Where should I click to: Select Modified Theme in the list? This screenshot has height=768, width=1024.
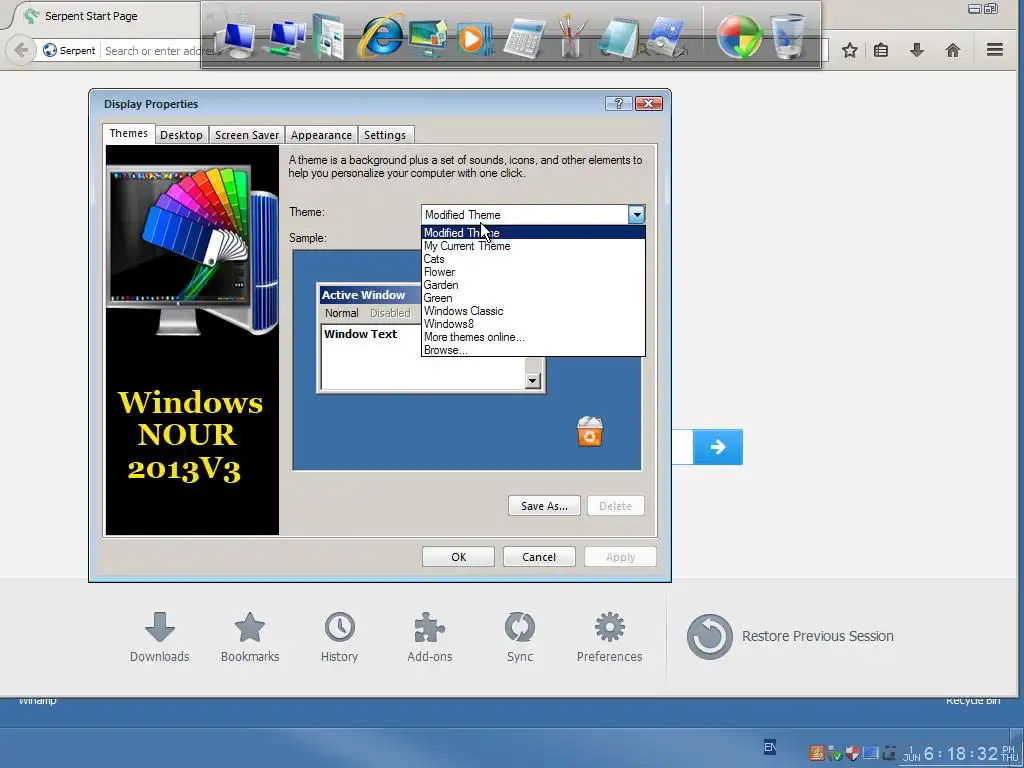pyautogui.click(x=533, y=232)
